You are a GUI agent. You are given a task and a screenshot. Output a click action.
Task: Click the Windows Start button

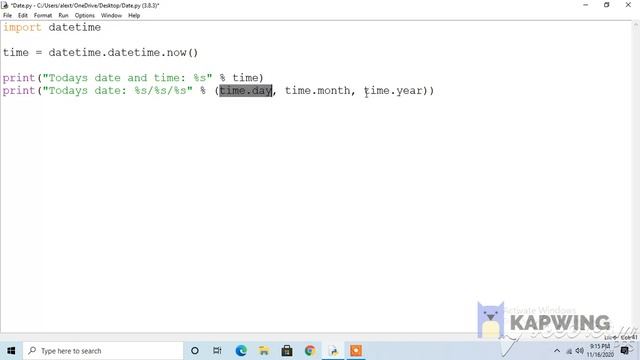click(x=11, y=351)
